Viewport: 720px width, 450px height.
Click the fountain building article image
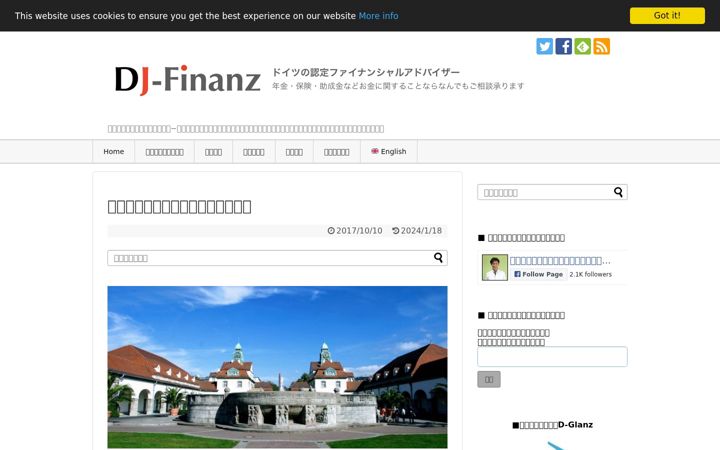tap(277, 367)
